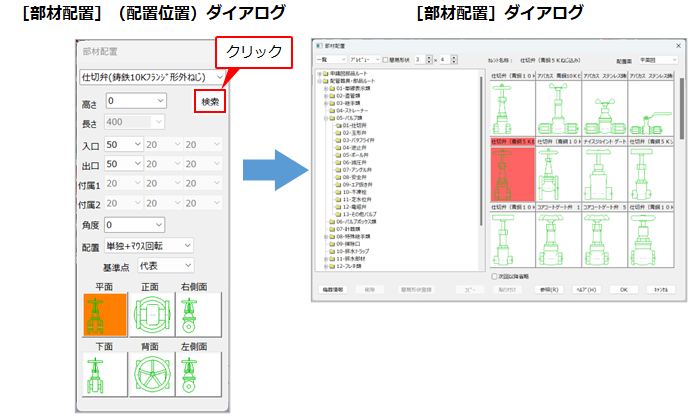
Task: Click the 検索 search button
Action: tap(209, 101)
